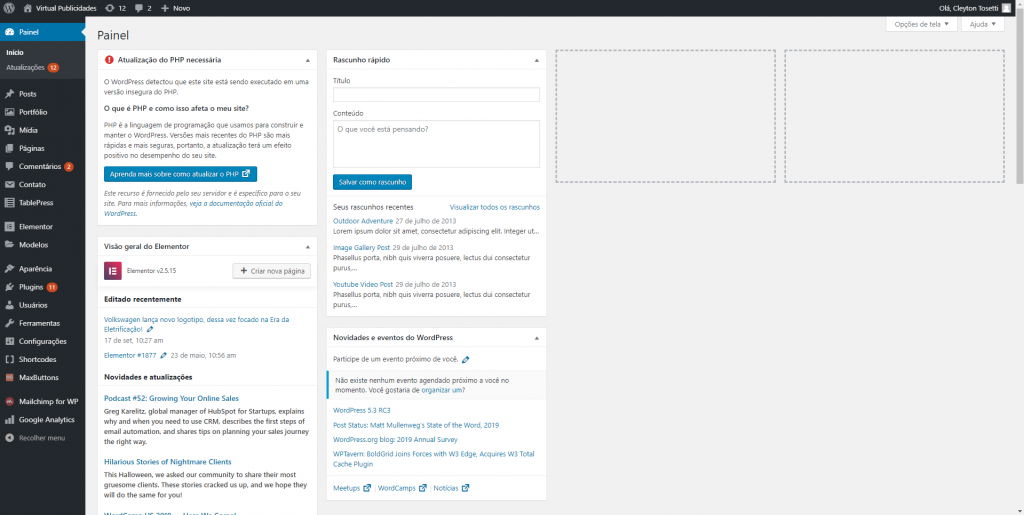Click Aprenda mais sobre como atualizar o PHP
The image size is (1024, 515).
(x=180, y=174)
